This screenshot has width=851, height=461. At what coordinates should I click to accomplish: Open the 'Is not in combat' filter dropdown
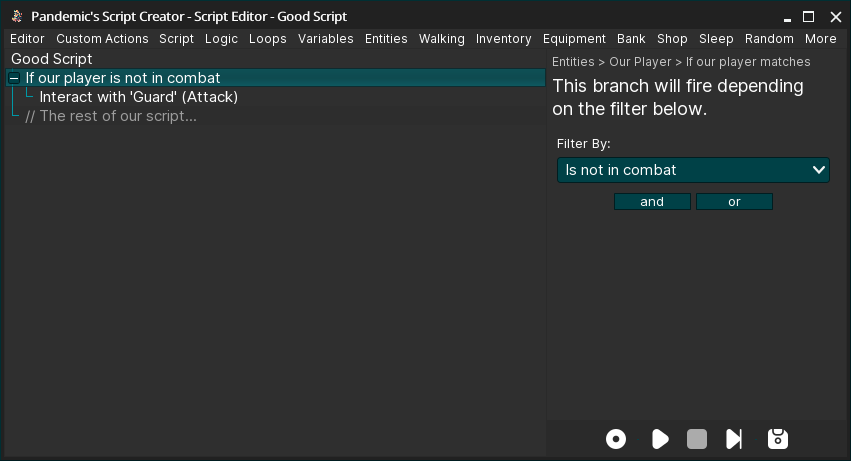(693, 170)
